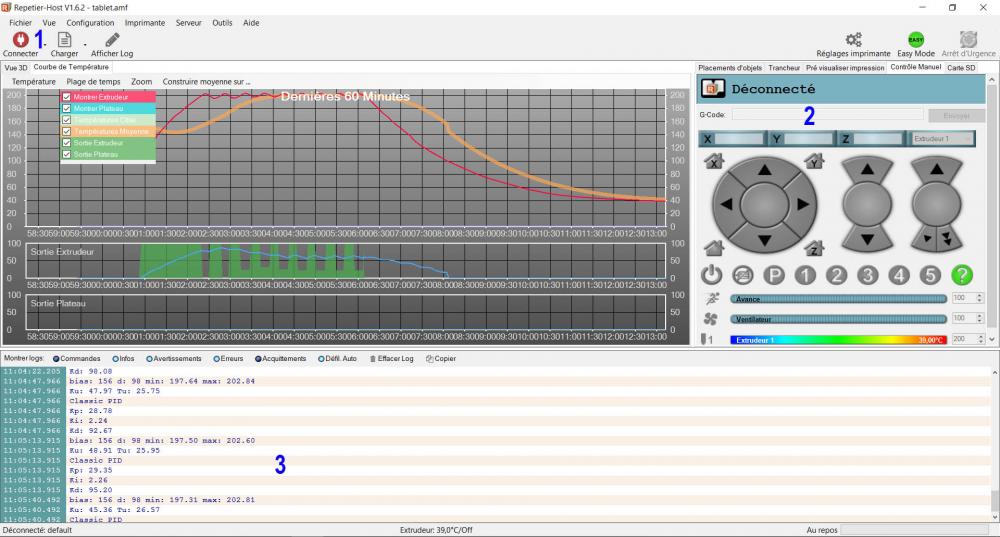The width and height of the screenshot is (1000, 537).
Task: Open Réglages imprimante gear settings
Action: click(853, 40)
